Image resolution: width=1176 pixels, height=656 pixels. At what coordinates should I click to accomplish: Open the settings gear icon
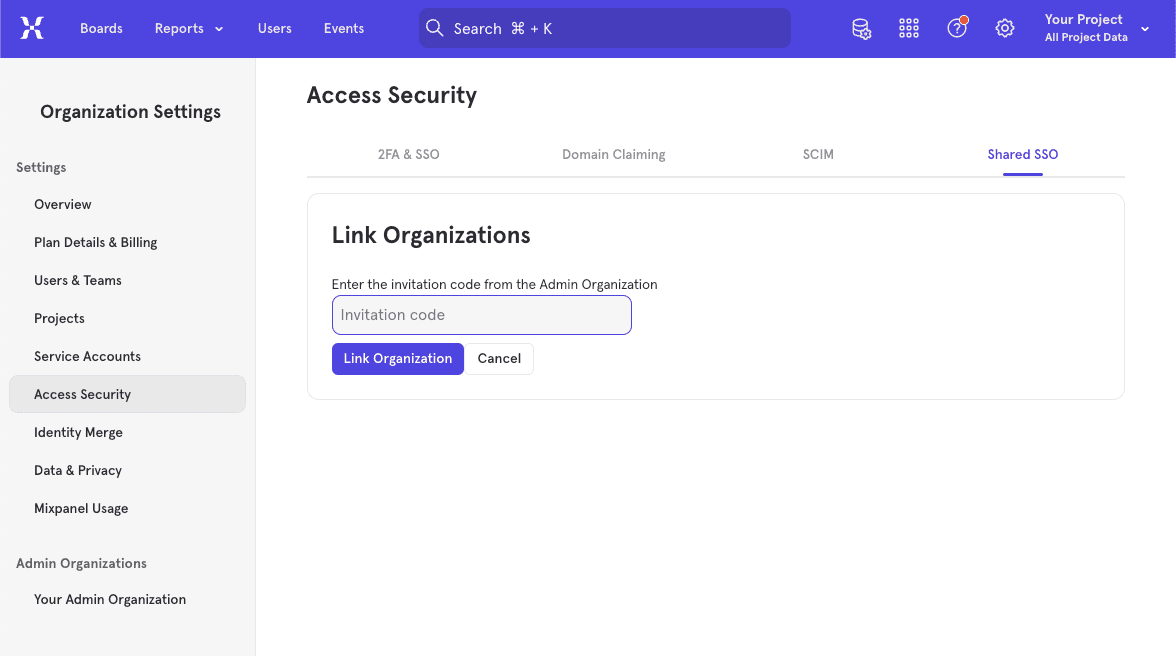coord(1004,28)
